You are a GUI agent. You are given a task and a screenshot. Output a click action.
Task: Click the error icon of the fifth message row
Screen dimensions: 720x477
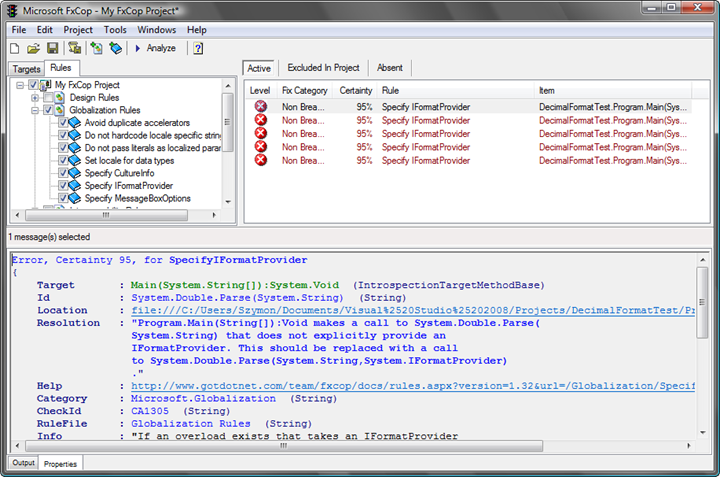(x=261, y=160)
